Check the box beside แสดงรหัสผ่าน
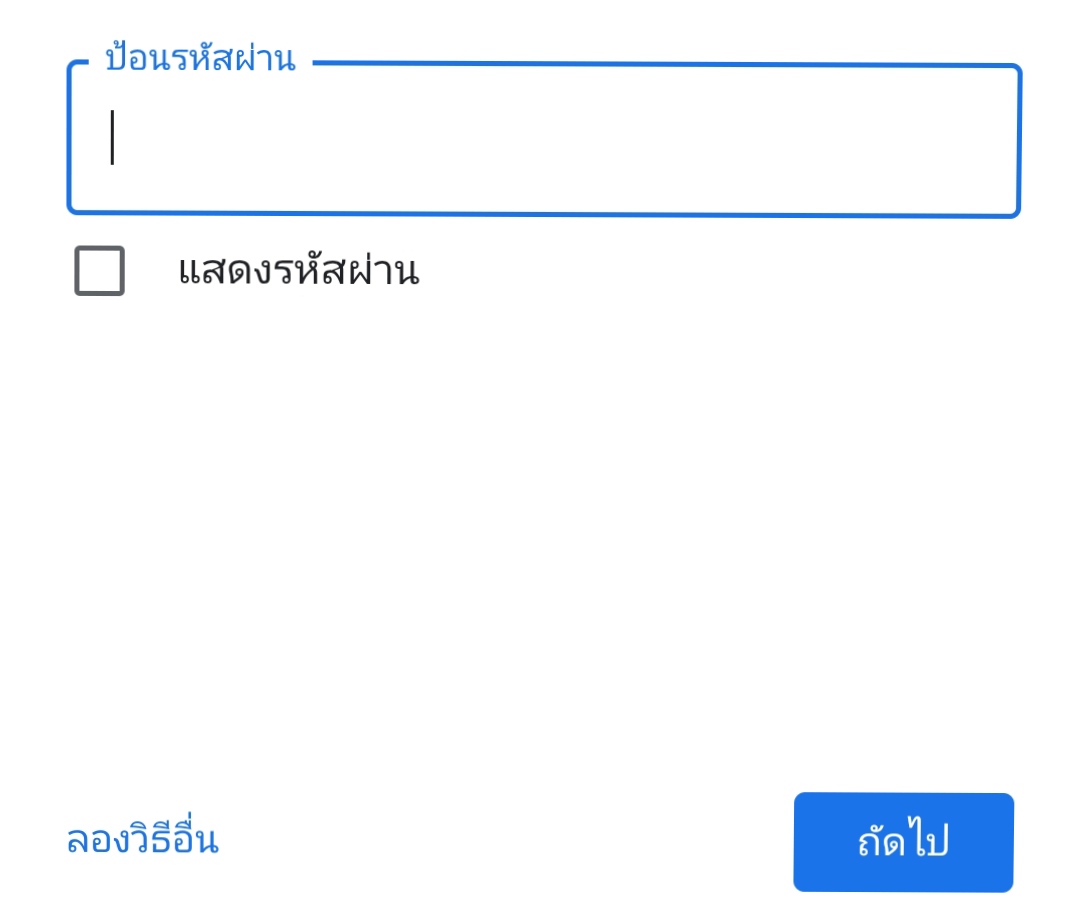Image resolution: width=1074 pixels, height=912 pixels. point(99,271)
